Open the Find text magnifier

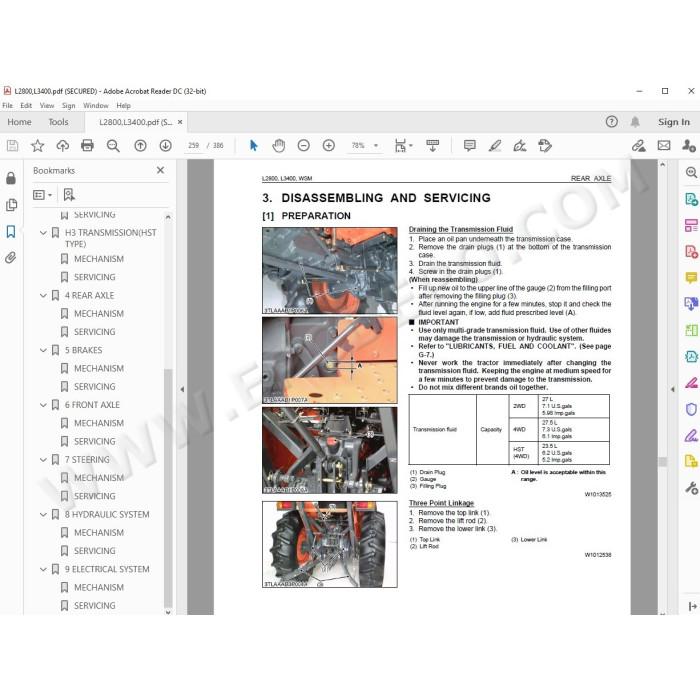(113, 146)
